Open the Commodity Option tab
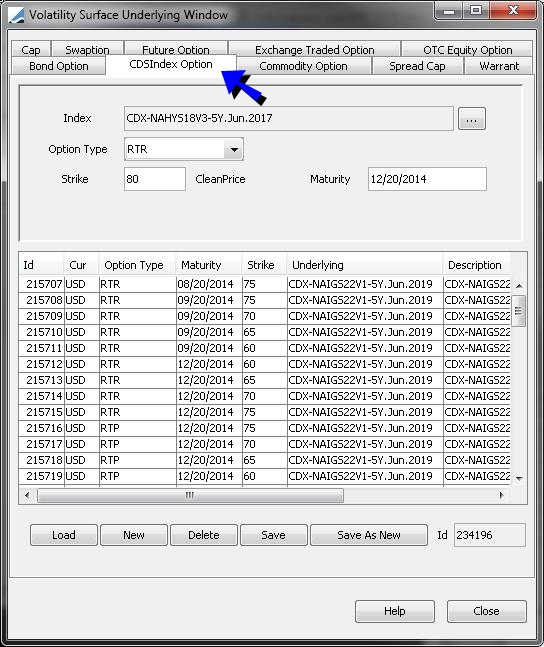 [303, 66]
